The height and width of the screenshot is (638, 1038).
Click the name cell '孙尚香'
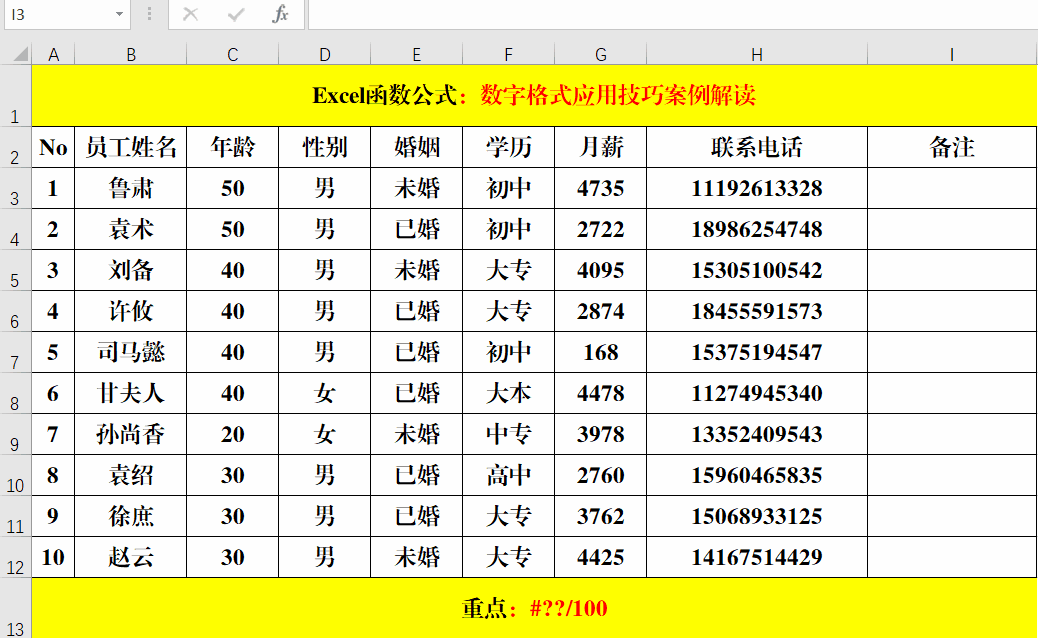click(x=131, y=435)
